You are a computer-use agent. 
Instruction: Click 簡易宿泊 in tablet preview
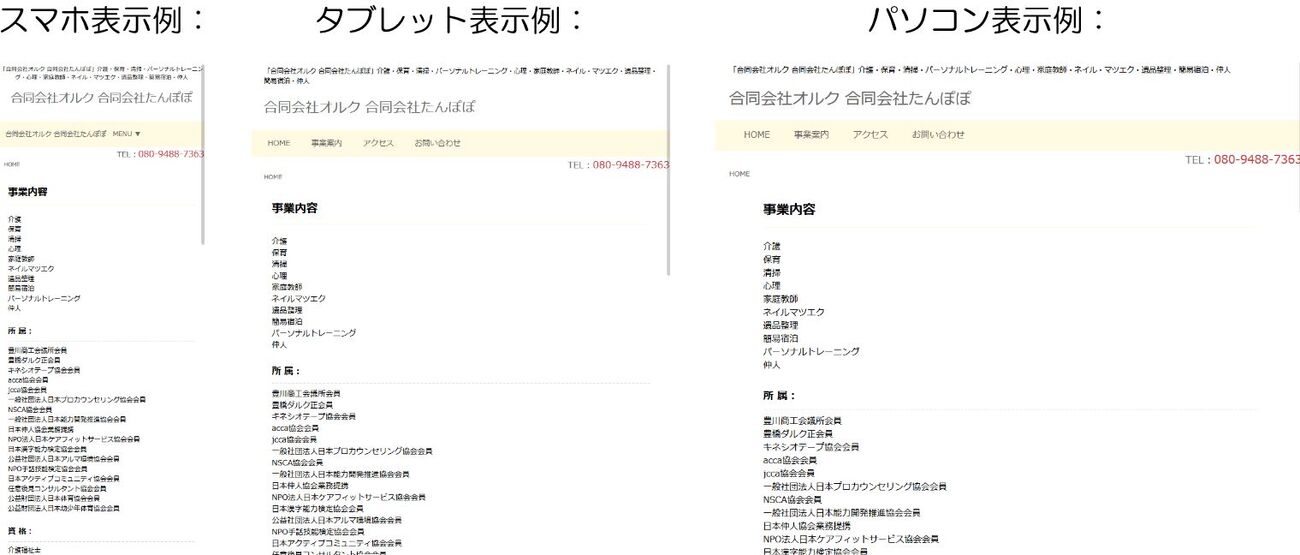[x=286, y=321]
